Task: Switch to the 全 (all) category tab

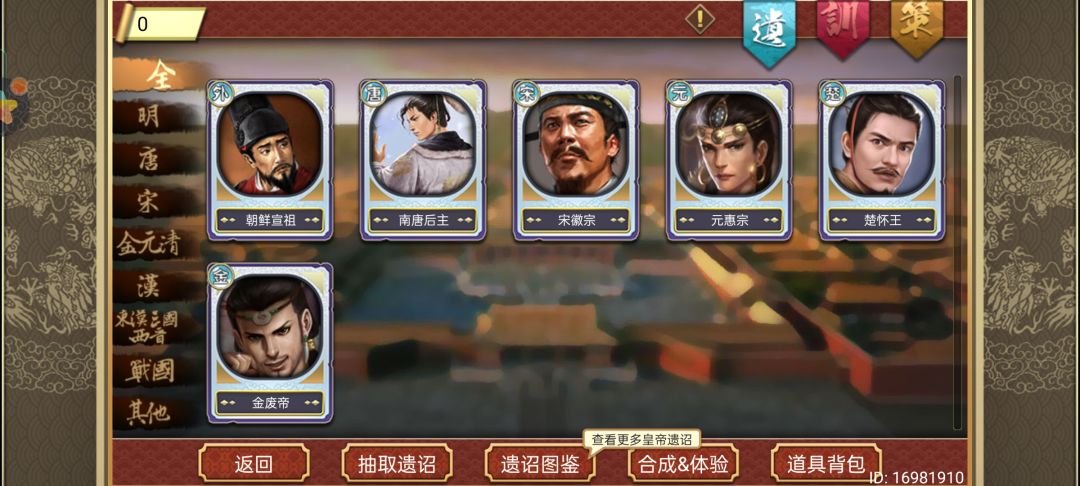Action: (x=162, y=74)
